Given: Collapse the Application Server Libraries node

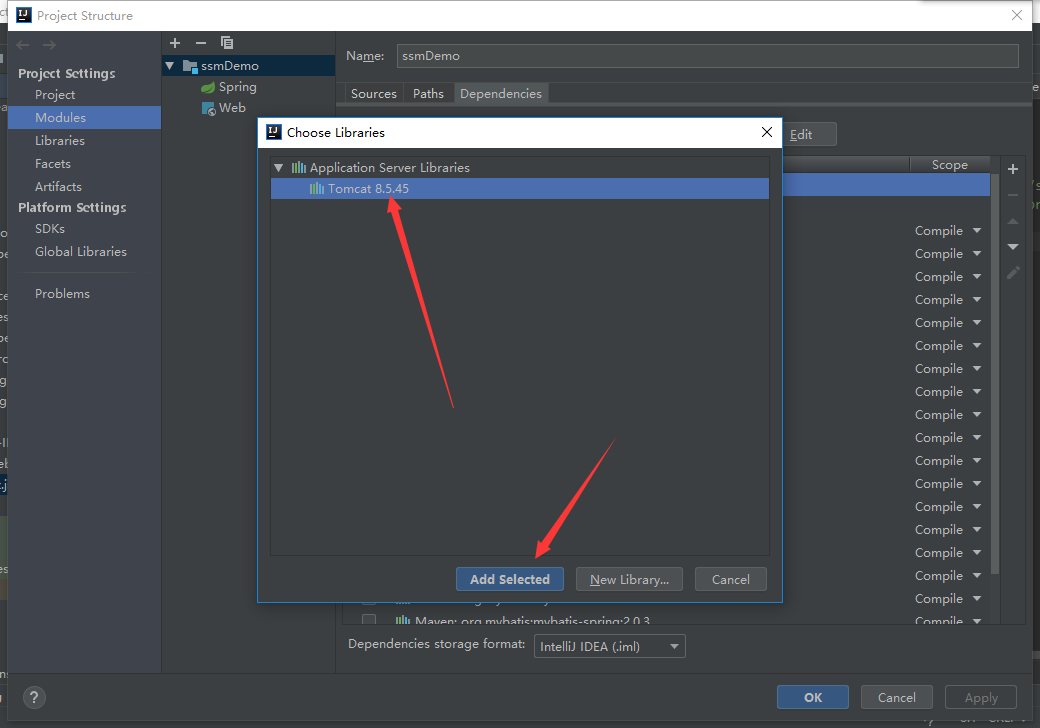Looking at the screenshot, I should click(279, 168).
